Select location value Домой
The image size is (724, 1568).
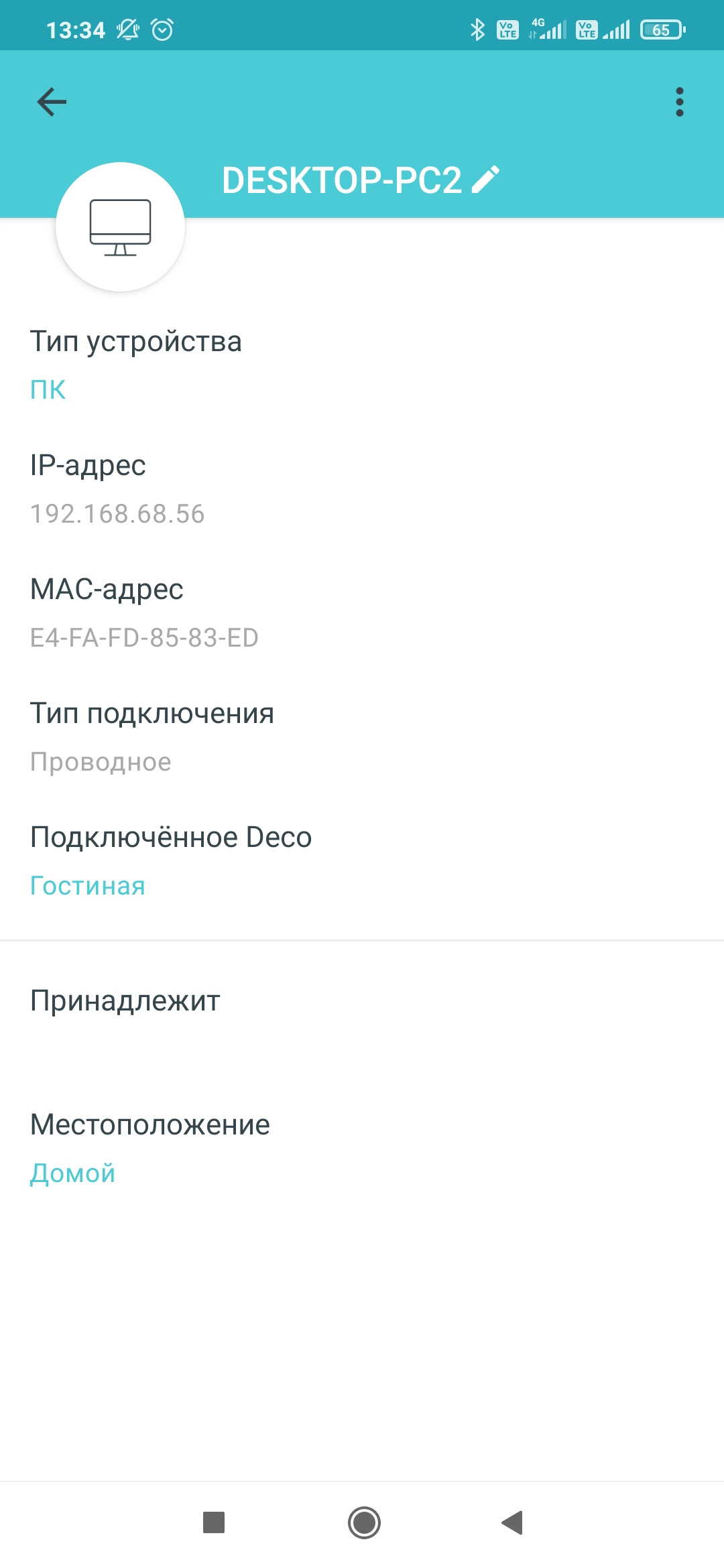click(73, 1173)
